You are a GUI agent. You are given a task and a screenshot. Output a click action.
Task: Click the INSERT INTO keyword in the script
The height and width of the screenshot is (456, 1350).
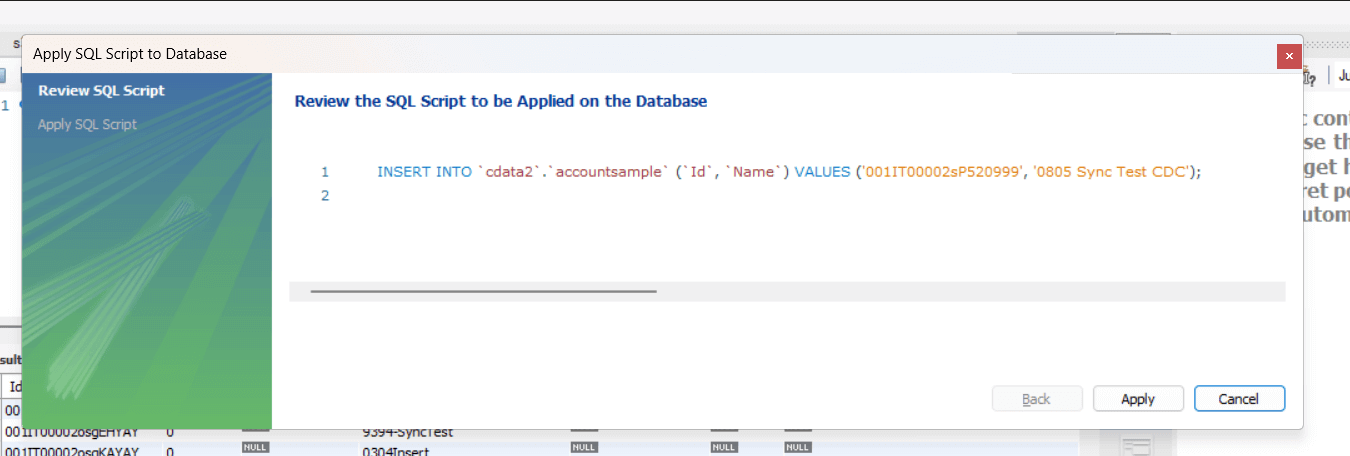pyautogui.click(x=424, y=172)
